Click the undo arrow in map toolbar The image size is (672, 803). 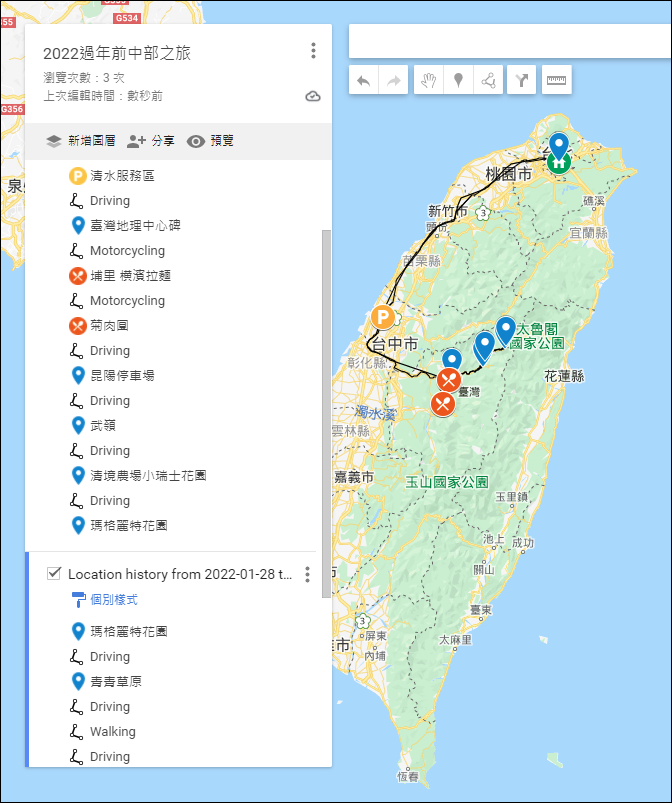363,80
